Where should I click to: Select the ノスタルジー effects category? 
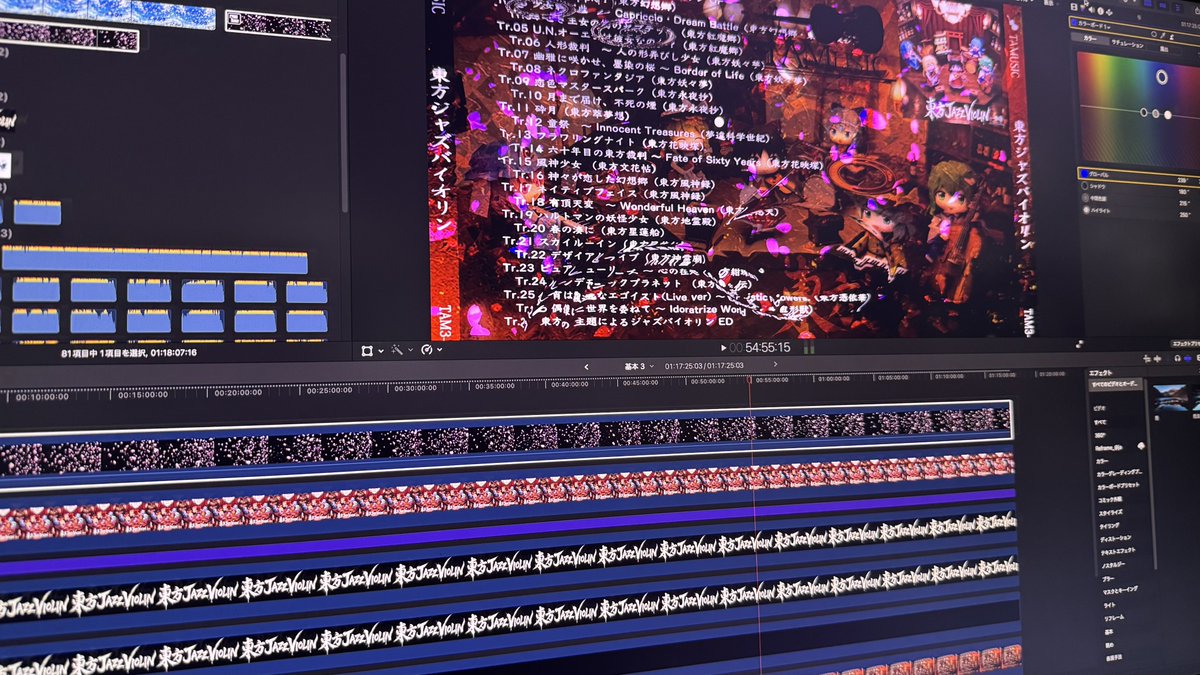[1114, 565]
